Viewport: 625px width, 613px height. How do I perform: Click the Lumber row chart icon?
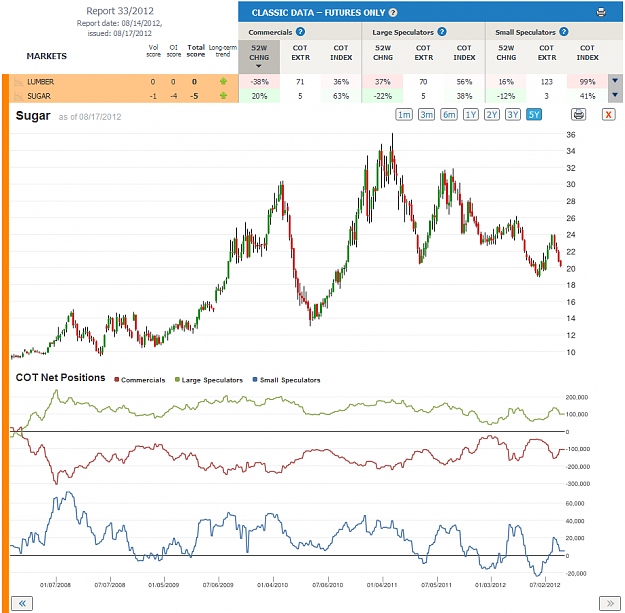[18, 82]
